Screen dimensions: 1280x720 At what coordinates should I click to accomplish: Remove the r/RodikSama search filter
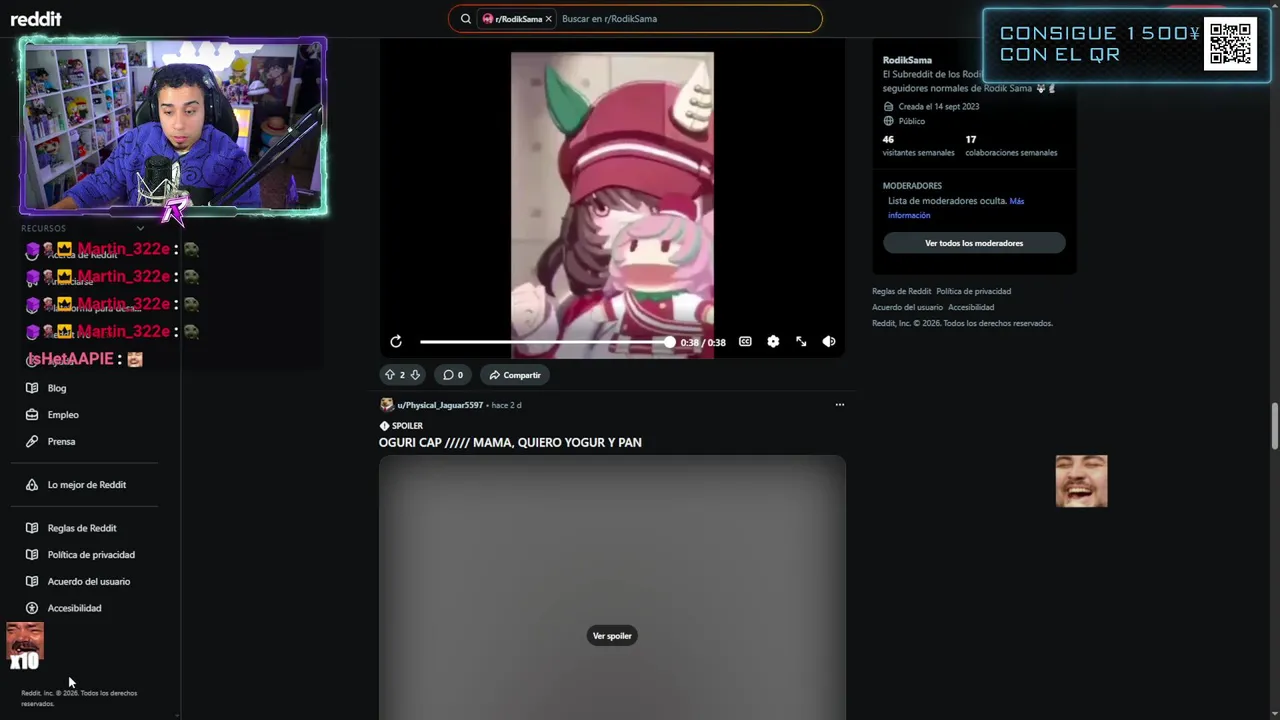pyautogui.click(x=548, y=19)
